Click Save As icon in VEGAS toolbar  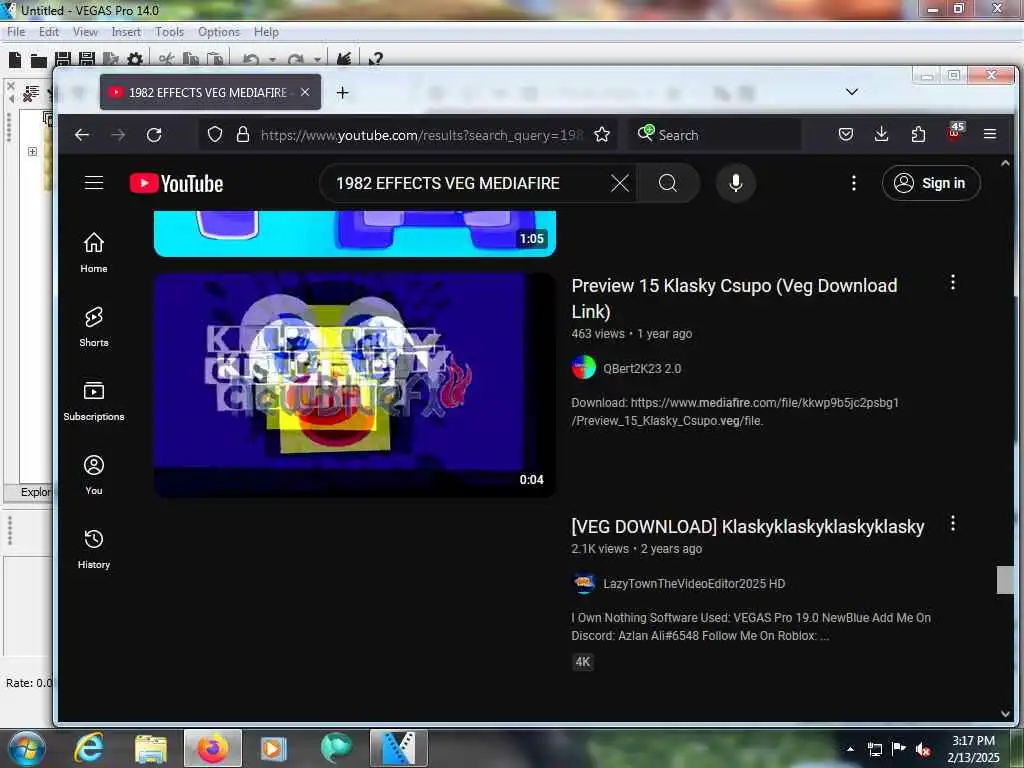[87, 60]
